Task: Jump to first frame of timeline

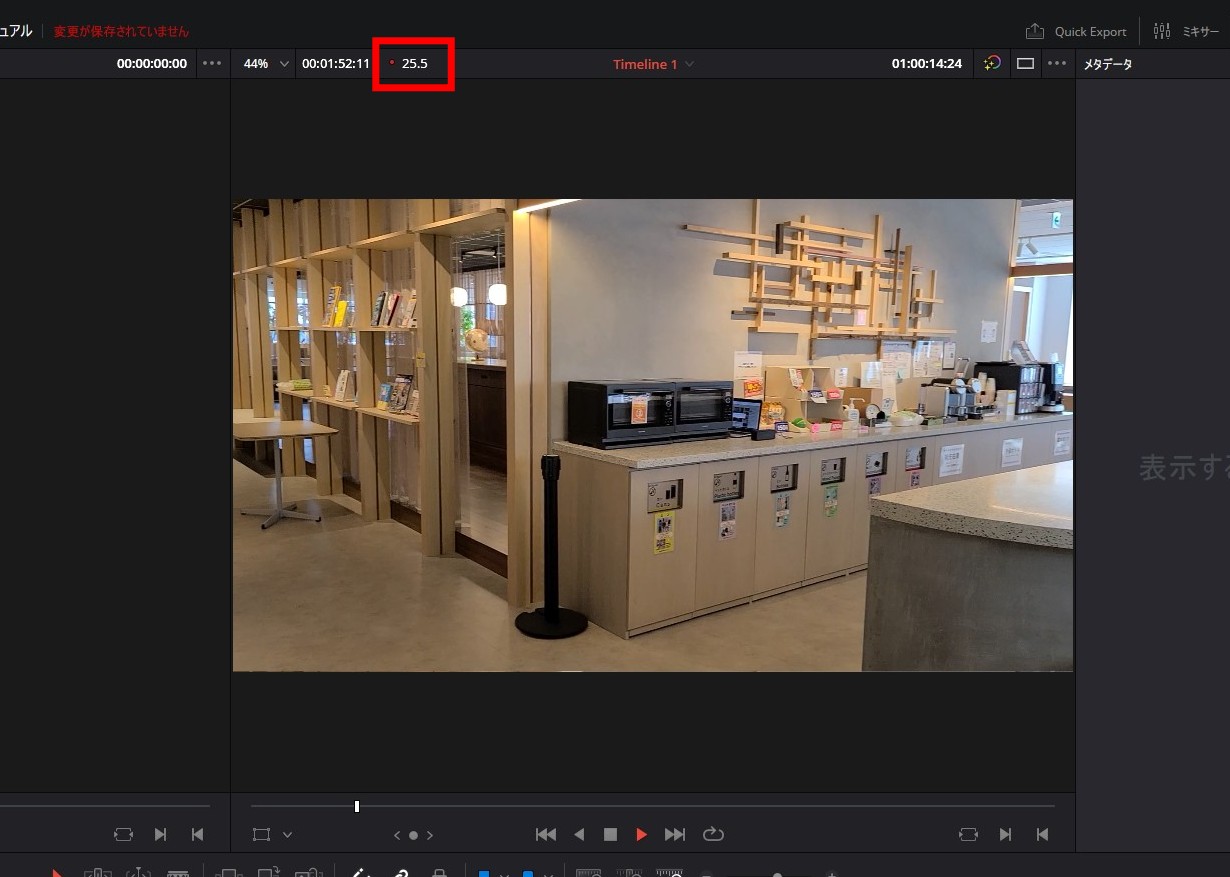Action: (545, 834)
